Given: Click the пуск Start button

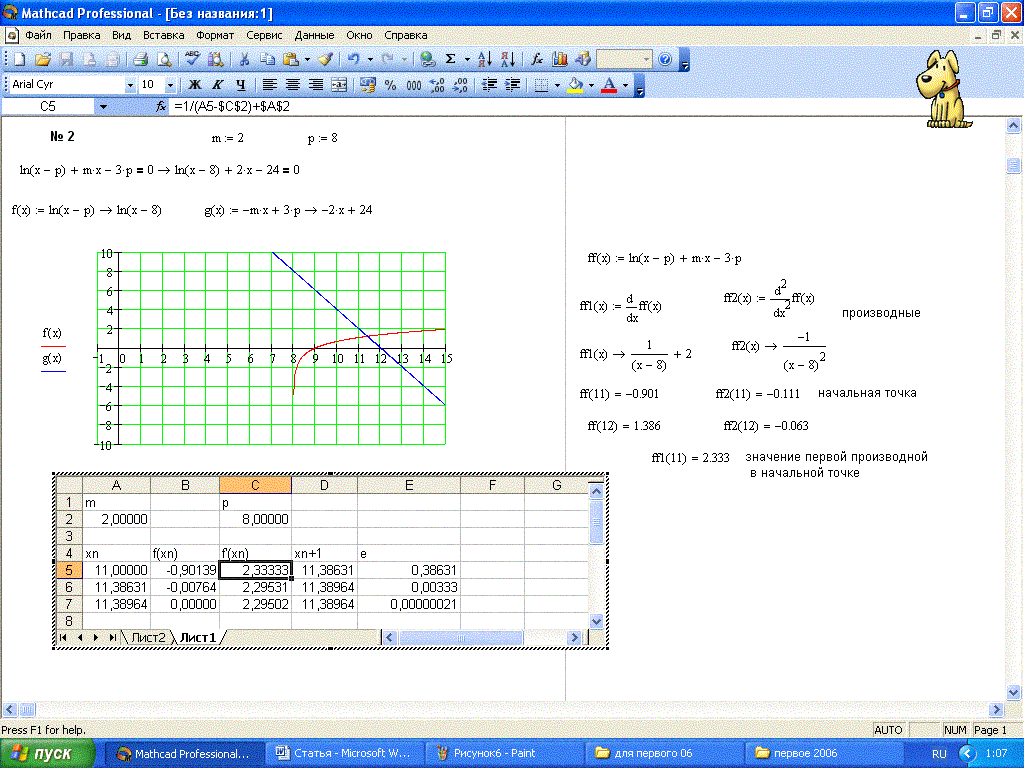Looking at the screenshot, I should click(x=48, y=753).
